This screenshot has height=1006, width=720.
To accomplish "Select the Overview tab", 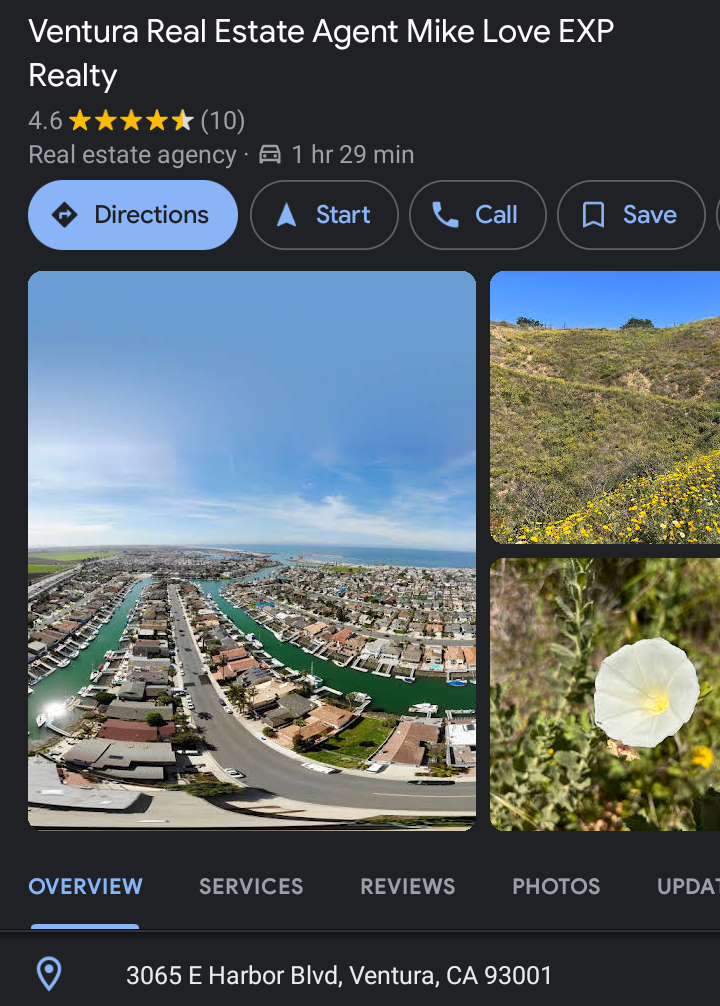I will 85,886.
